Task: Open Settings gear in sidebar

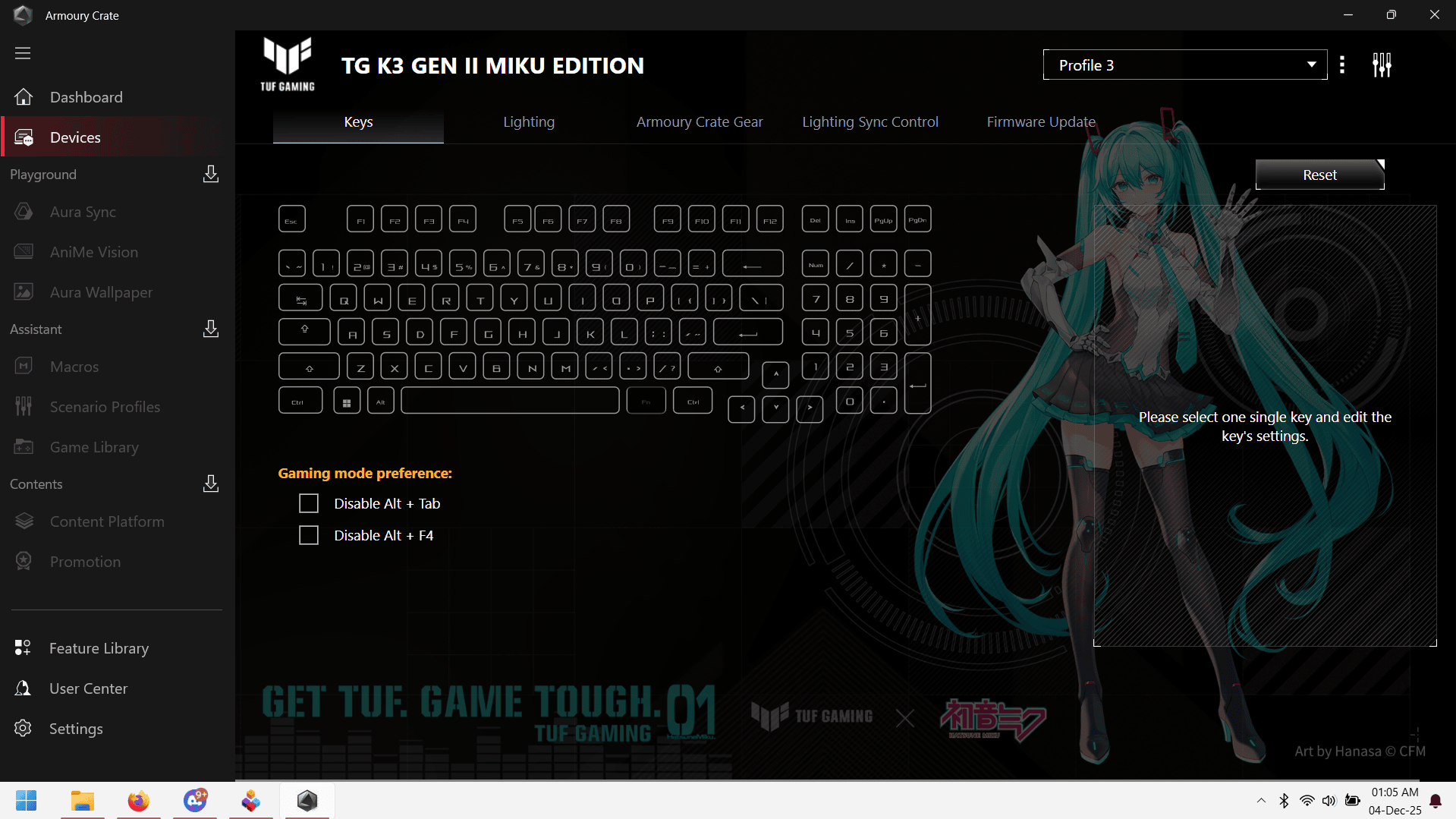Action: (24, 729)
